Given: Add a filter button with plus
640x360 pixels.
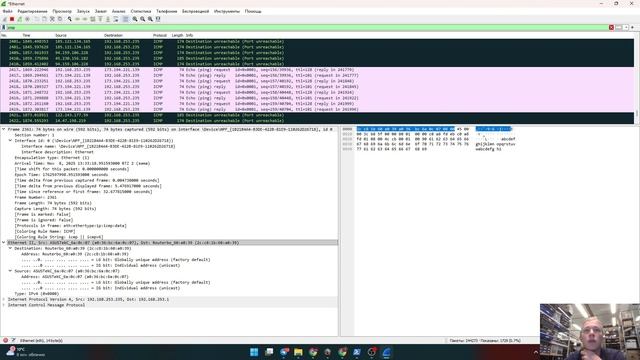Looking at the screenshot, I should [x=633, y=27].
